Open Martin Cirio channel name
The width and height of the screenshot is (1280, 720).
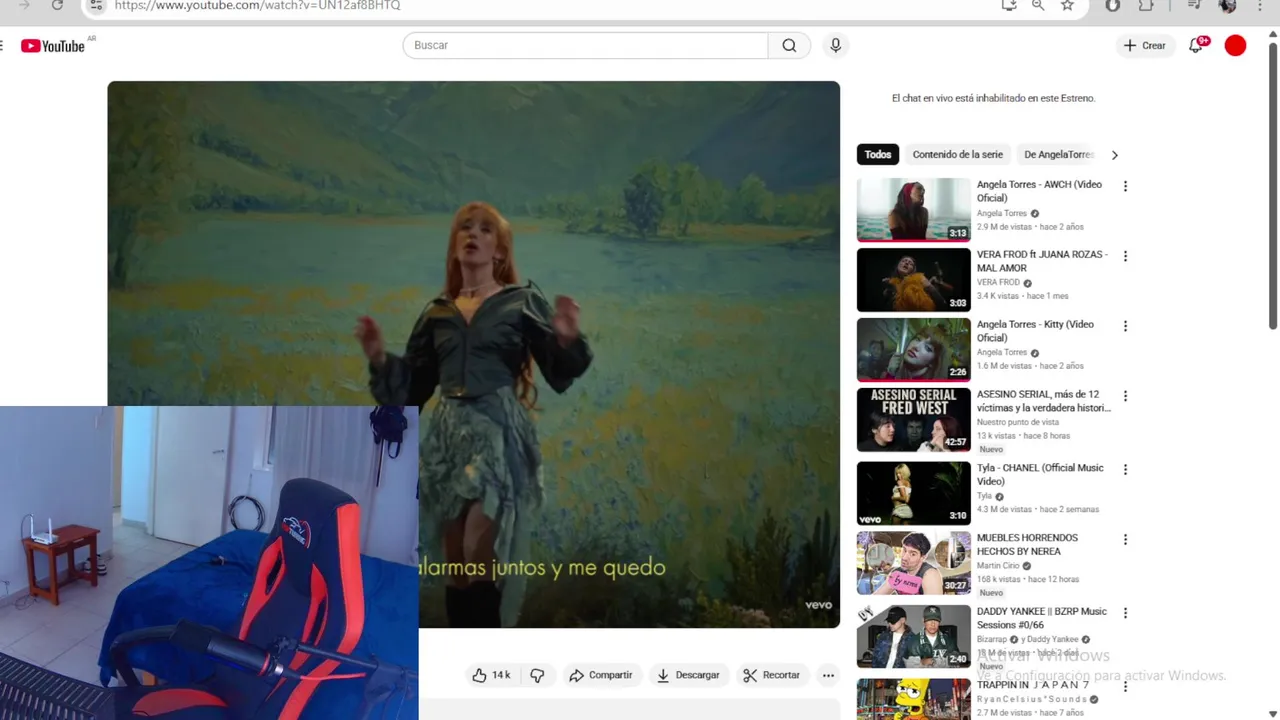coord(999,566)
